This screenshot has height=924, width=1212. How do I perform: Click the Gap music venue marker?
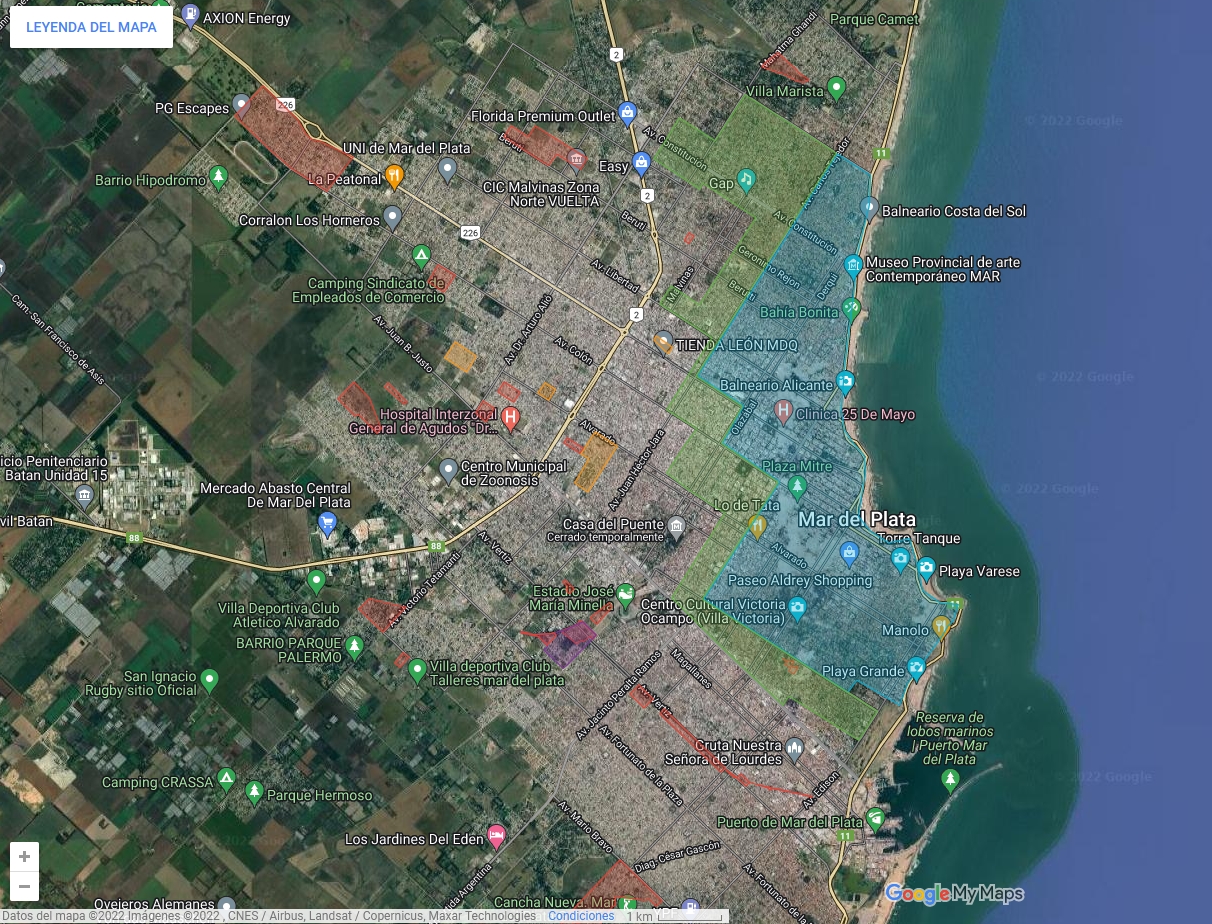[746, 180]
